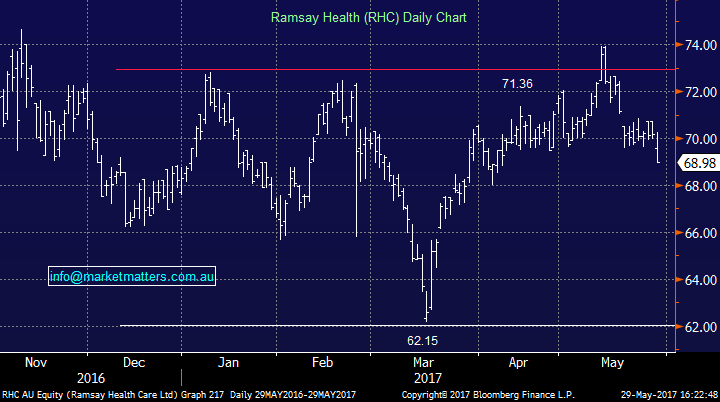
Task: Click the 'Daily 29MAY2016-29MAY2017' date range text
Action: pyautogui.click(x=293, y=395)
